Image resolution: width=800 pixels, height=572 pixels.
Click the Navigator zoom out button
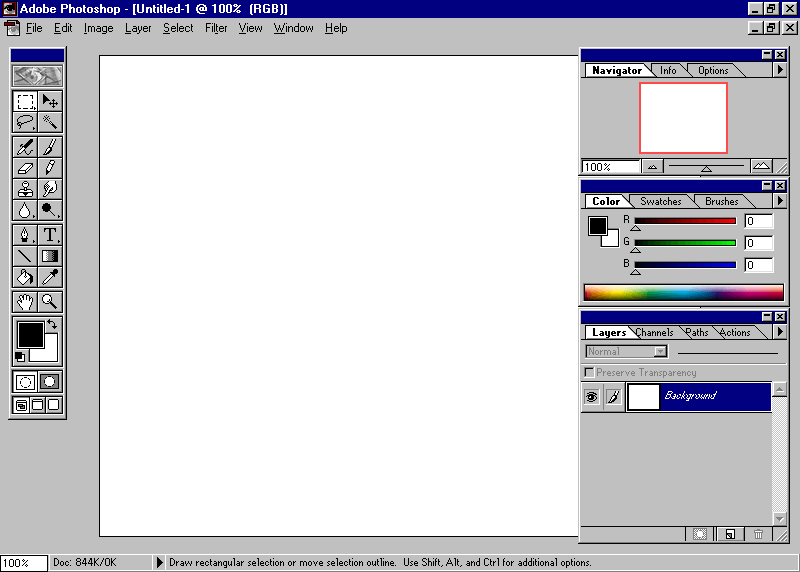tap(653, 166)
